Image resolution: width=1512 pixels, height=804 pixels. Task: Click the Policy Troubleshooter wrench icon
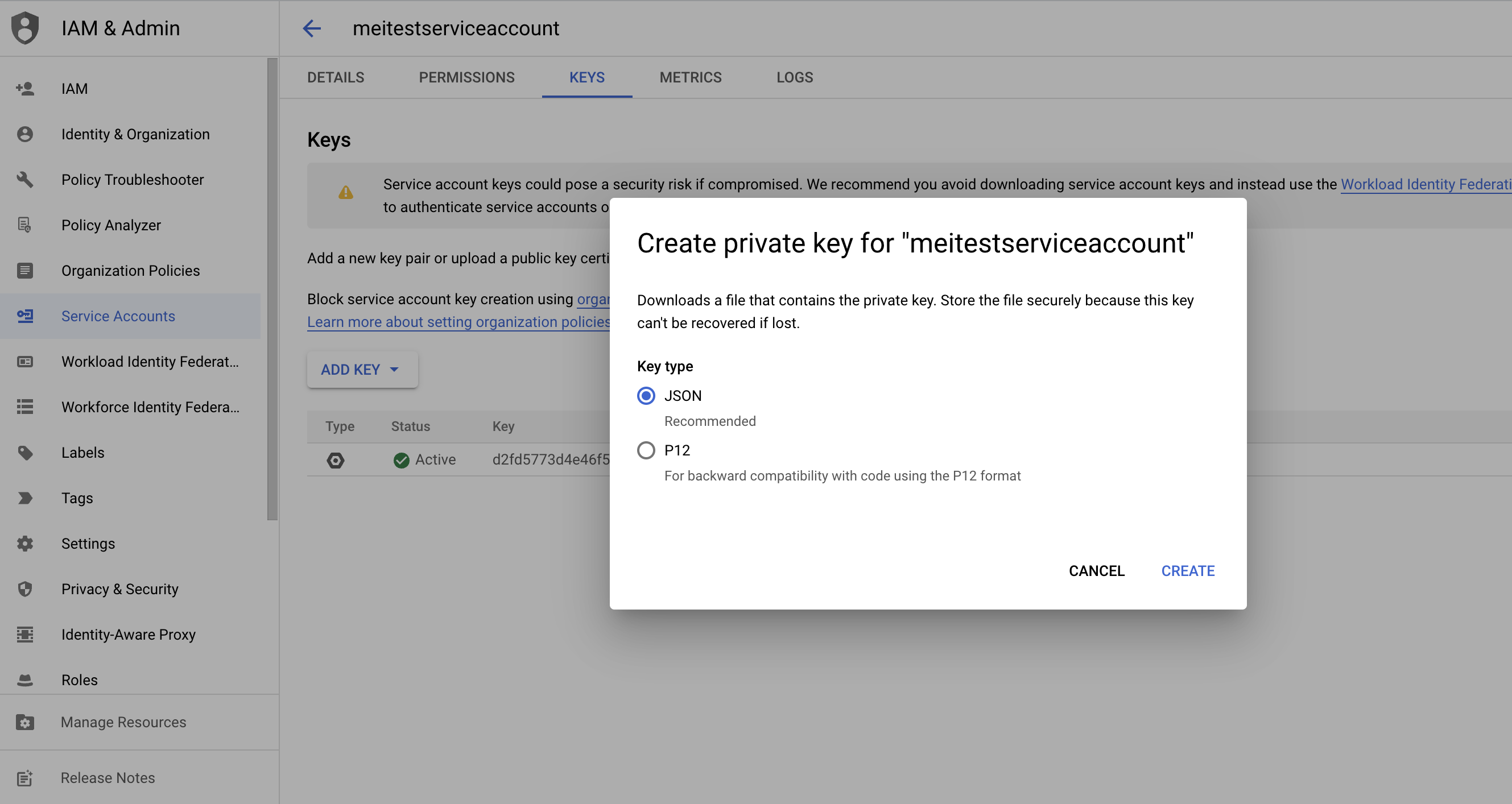tap(24, 180)
